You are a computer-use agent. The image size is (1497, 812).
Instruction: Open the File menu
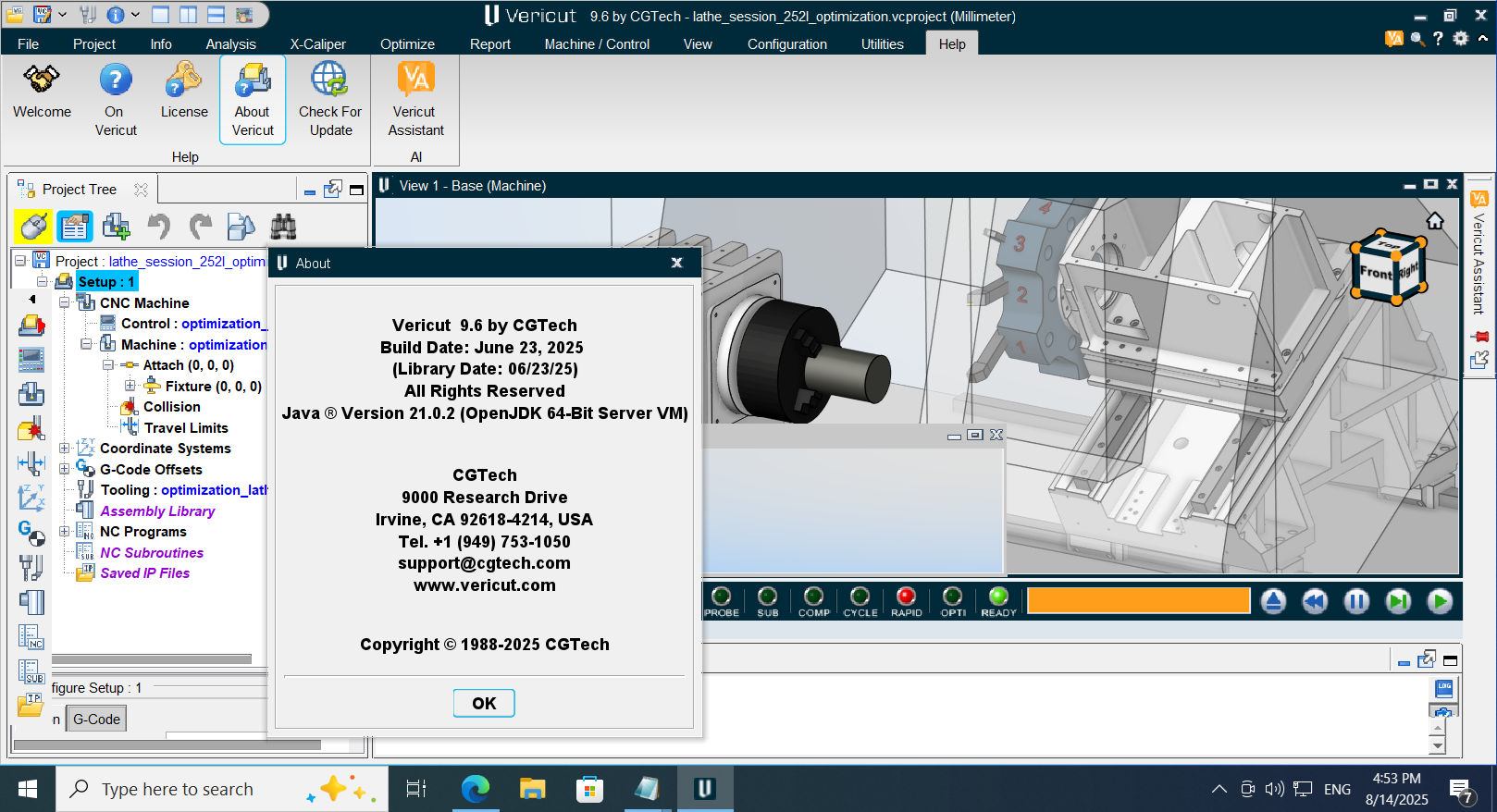pos(28,43)
